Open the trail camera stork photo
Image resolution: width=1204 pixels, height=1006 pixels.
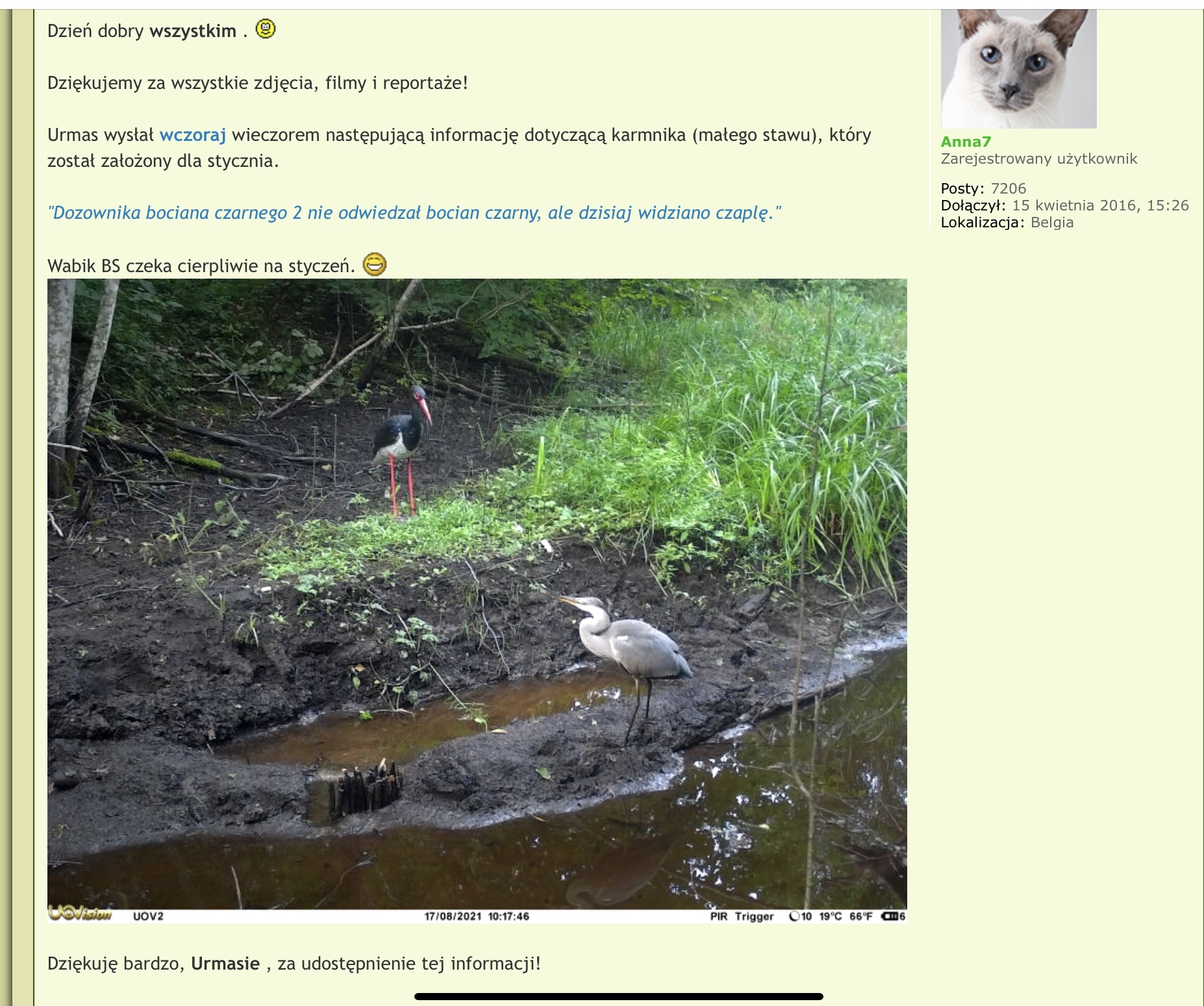[x=477, y=601]
